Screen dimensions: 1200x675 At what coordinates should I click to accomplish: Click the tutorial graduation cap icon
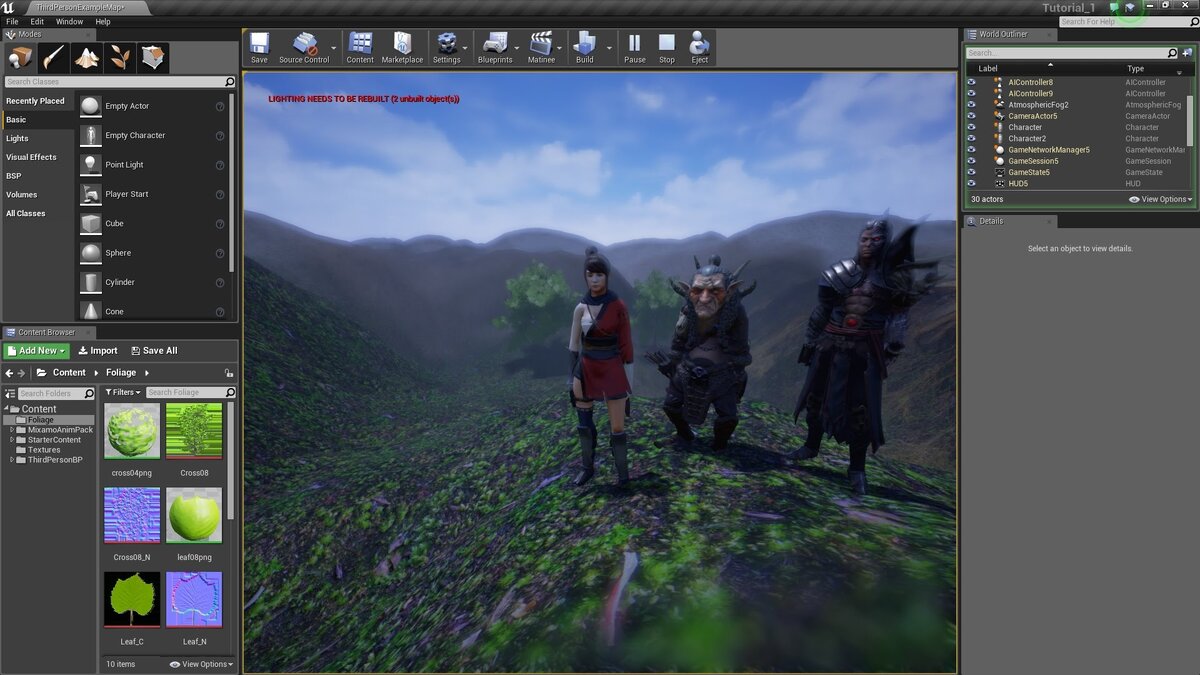pos(1130,7)
